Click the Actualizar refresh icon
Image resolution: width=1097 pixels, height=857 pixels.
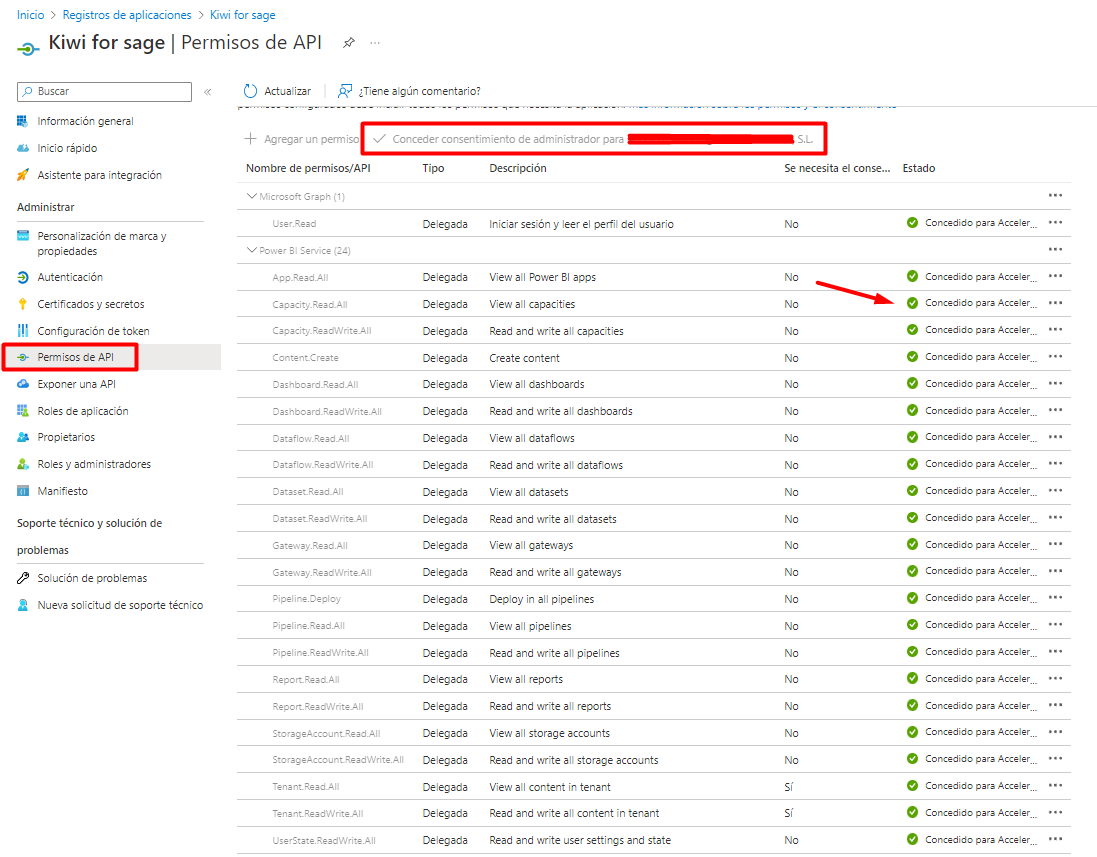click(x=250, y=91)
